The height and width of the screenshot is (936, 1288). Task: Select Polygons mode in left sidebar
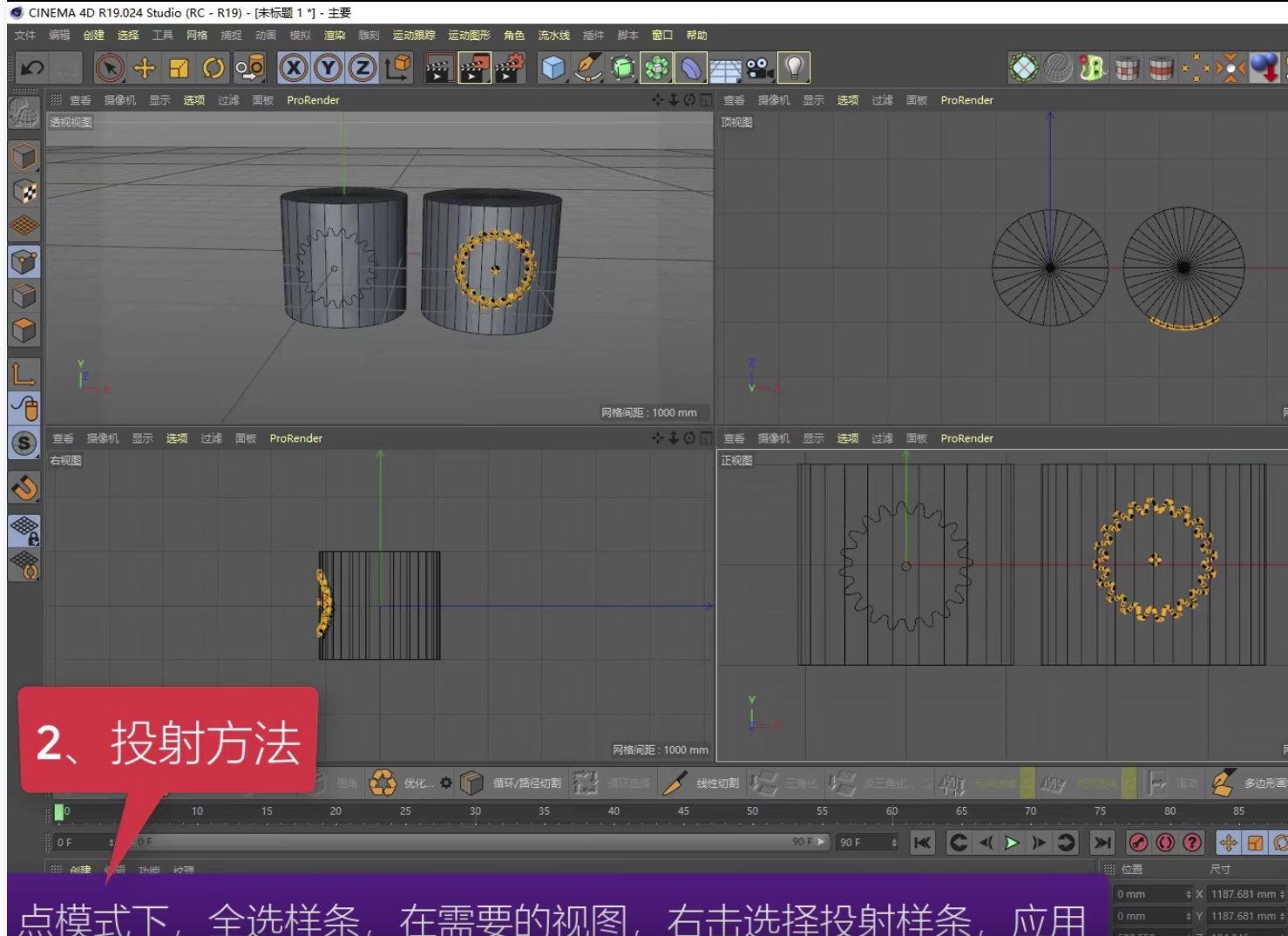24,330
